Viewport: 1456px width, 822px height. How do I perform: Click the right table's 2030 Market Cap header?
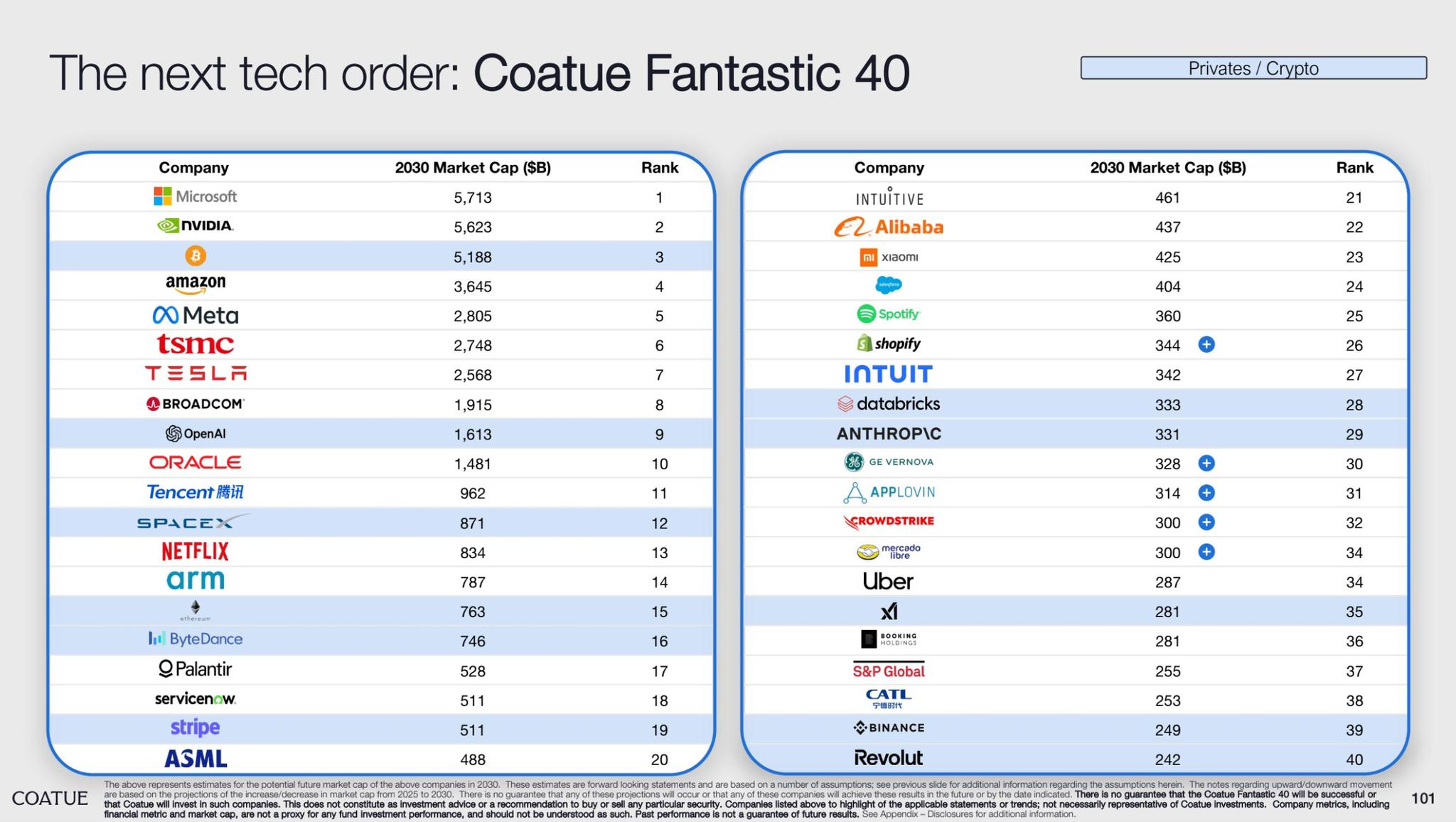[1167, 168]
